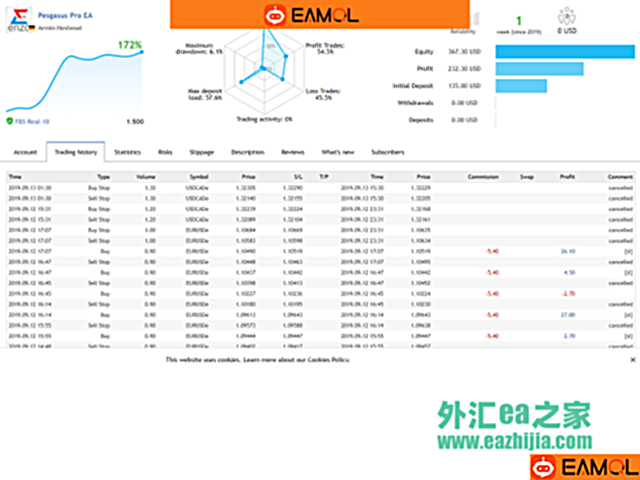Click the red -2.70 profit cell
This screenshot has height=480, width=640.
(569, 293)
